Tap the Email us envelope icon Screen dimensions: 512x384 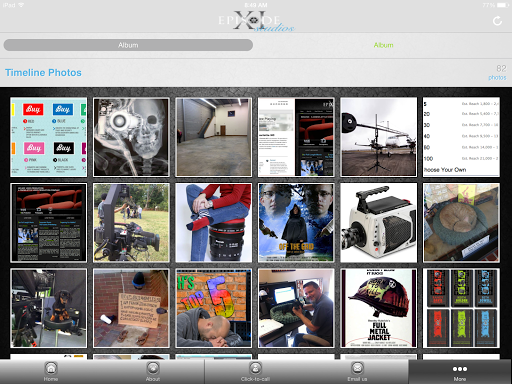(x=357, y=368)
